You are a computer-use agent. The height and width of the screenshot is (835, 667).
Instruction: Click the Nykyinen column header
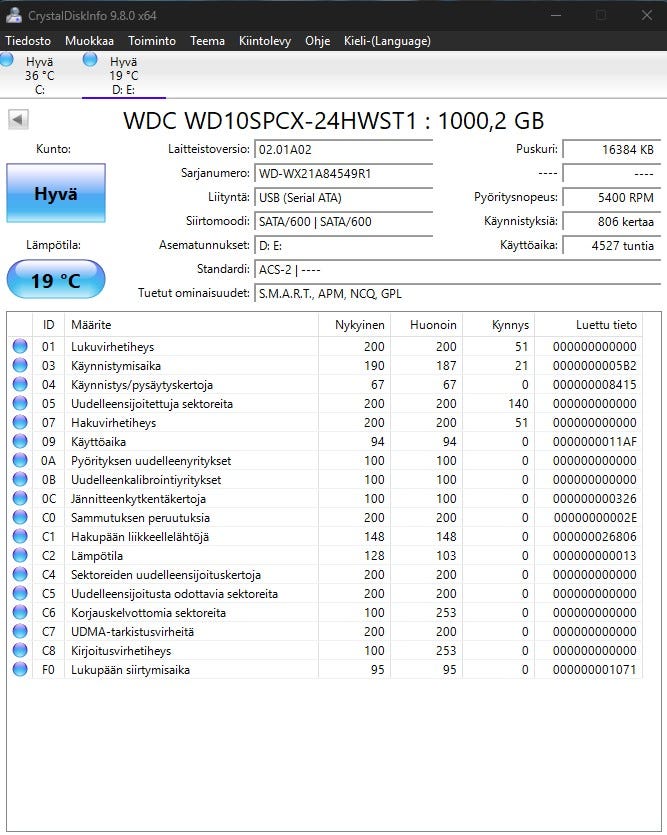pos(355,325)
